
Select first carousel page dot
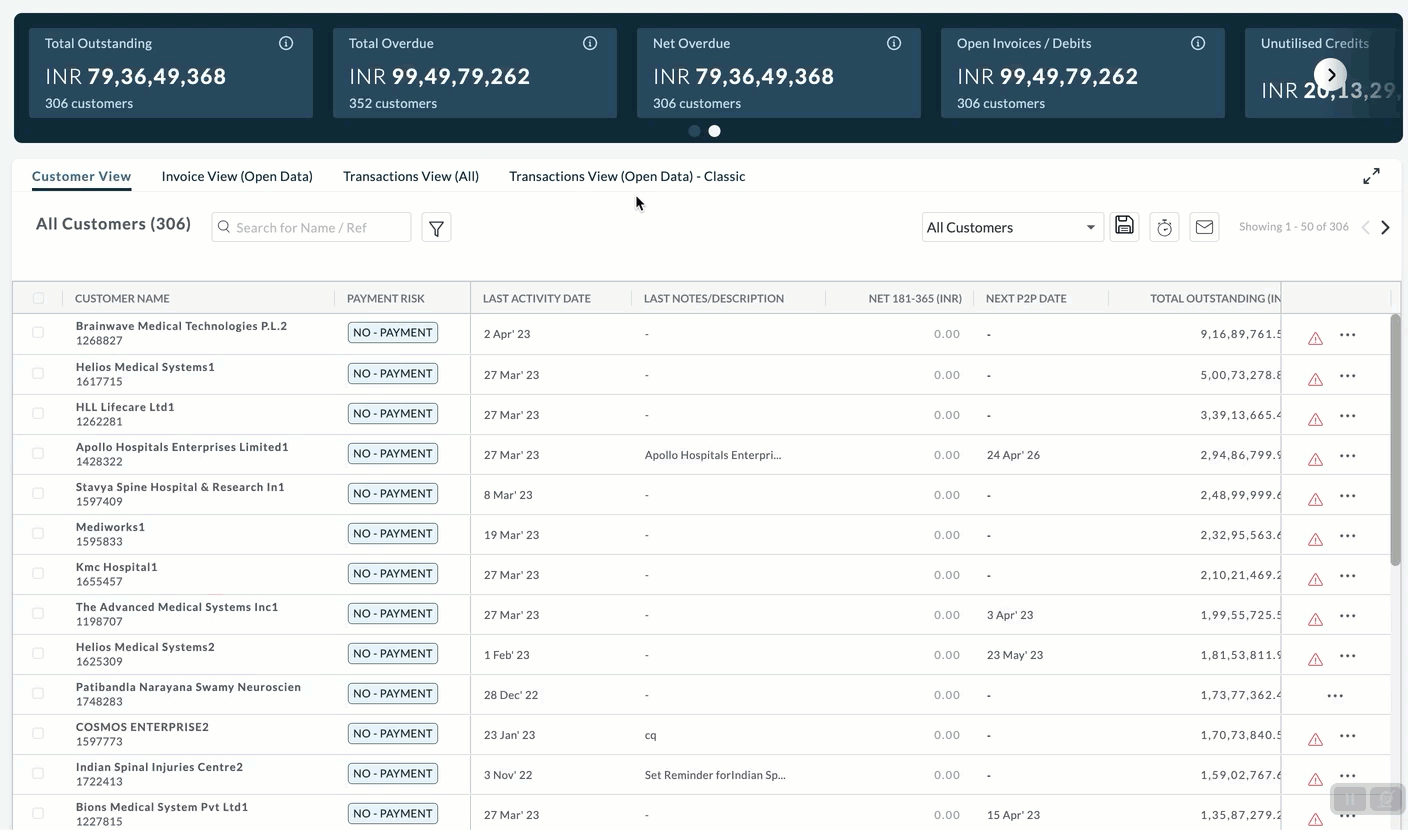[695, 131]
